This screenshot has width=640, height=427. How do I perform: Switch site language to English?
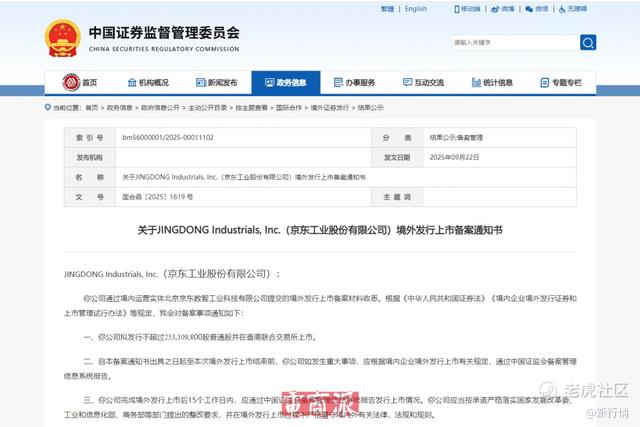click(x=416, y=9)
